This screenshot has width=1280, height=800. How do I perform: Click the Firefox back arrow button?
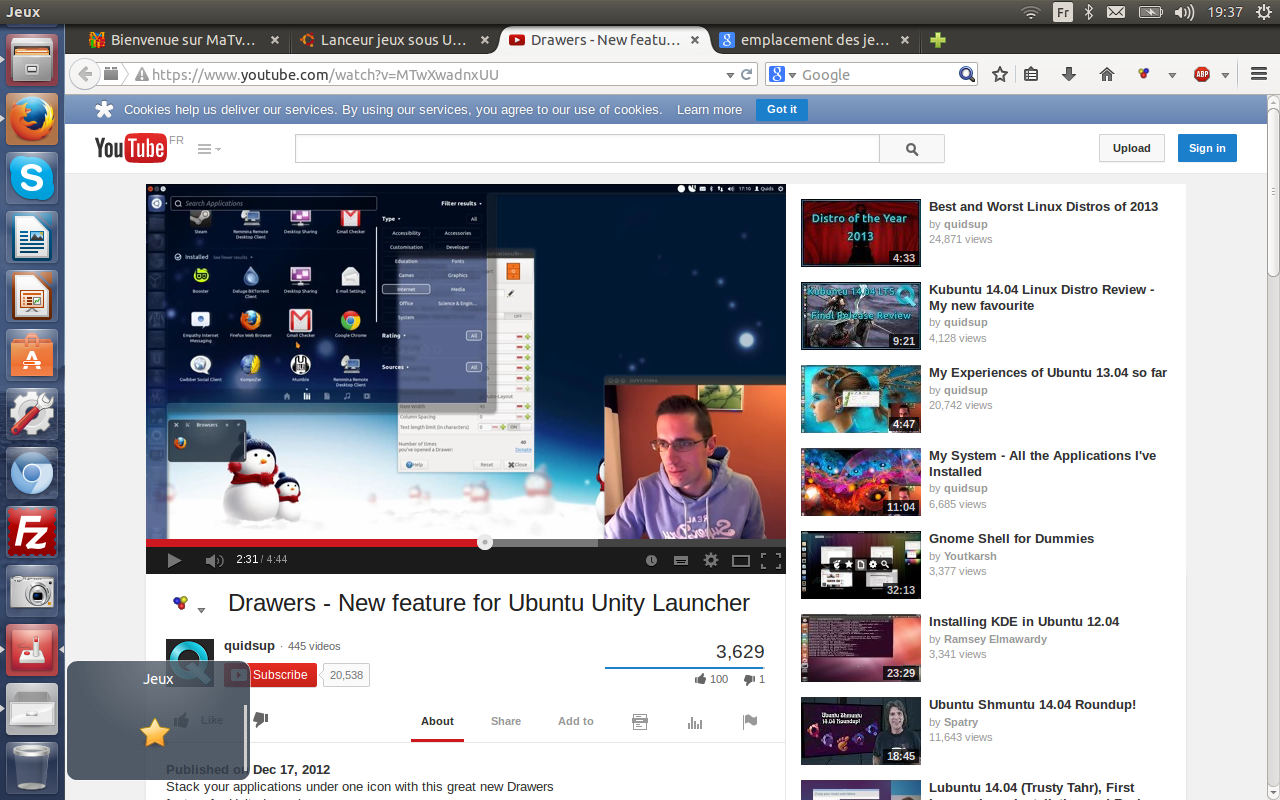coord(85,74)
